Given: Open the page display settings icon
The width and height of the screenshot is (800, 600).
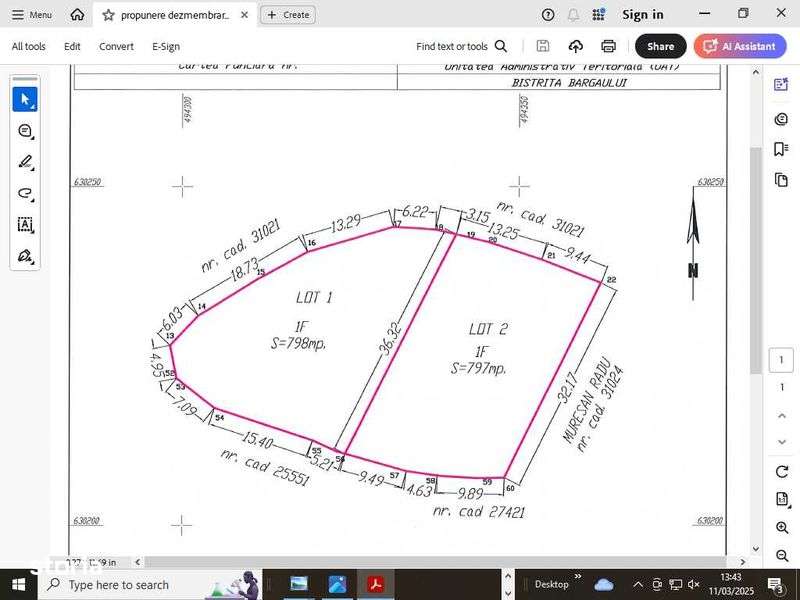Looking at the screenshot, I should [x=782, y=499].
